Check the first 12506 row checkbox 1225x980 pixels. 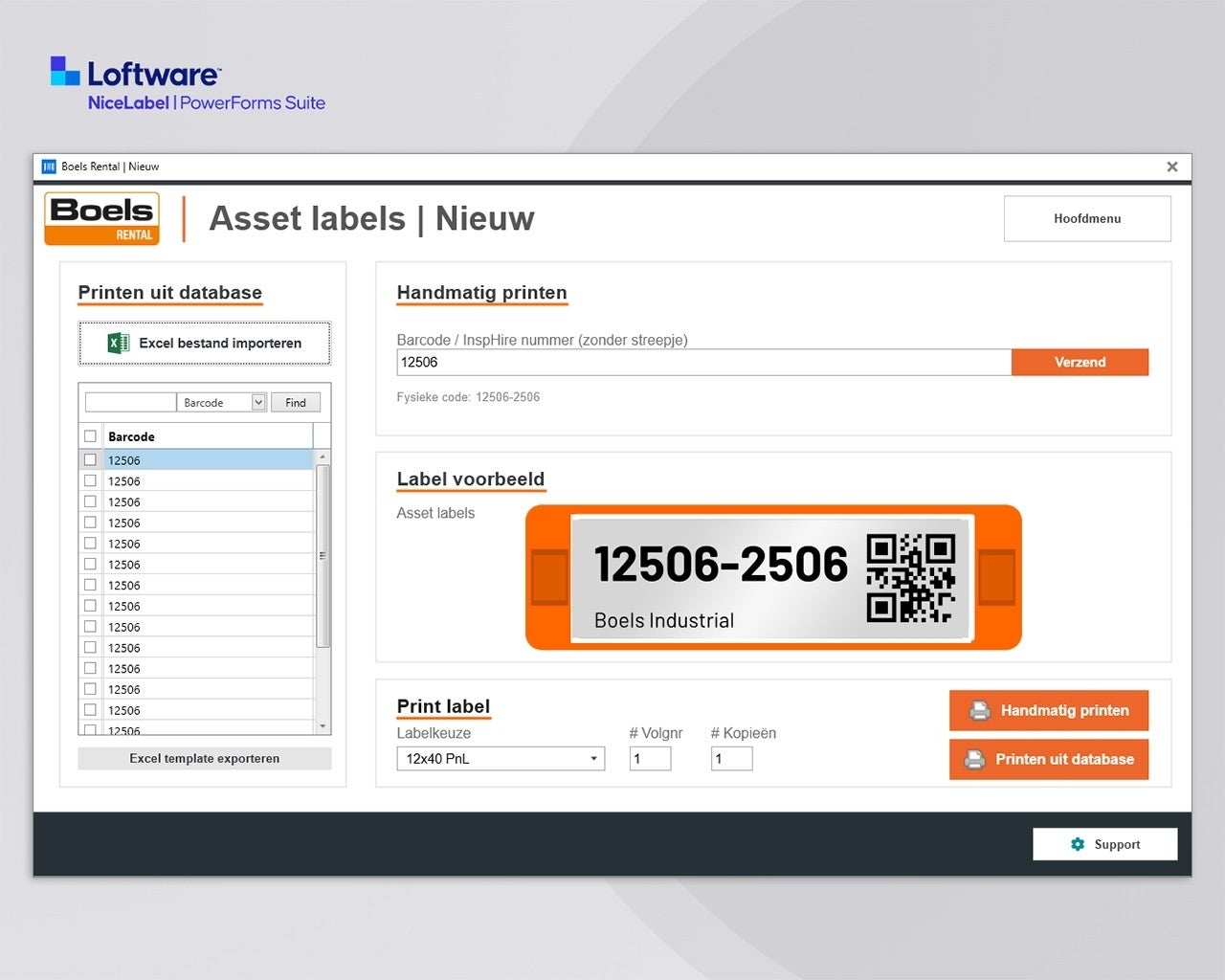tap(90, 460)
